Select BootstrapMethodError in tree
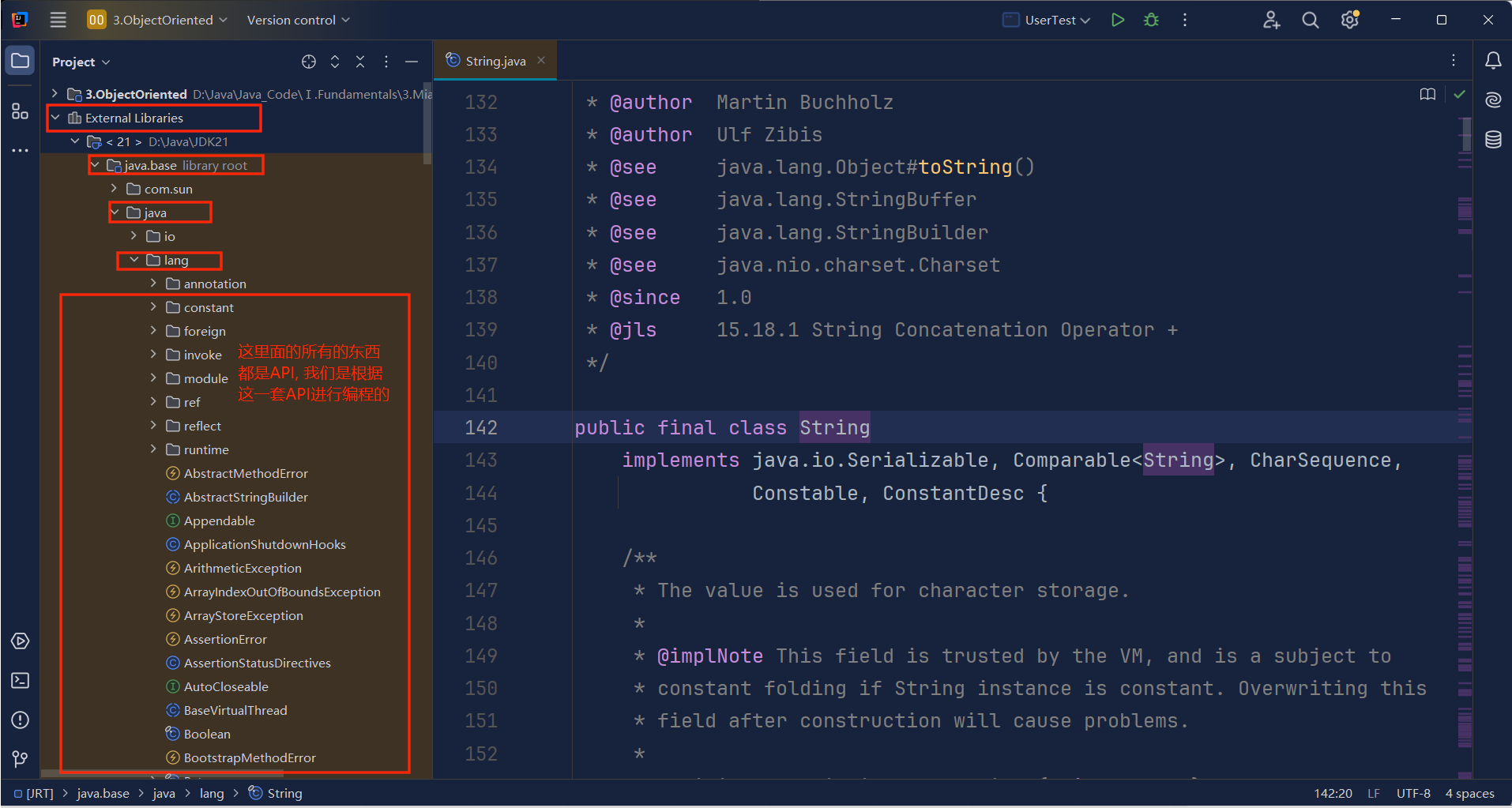1512x808 pixels. point(250,757)
